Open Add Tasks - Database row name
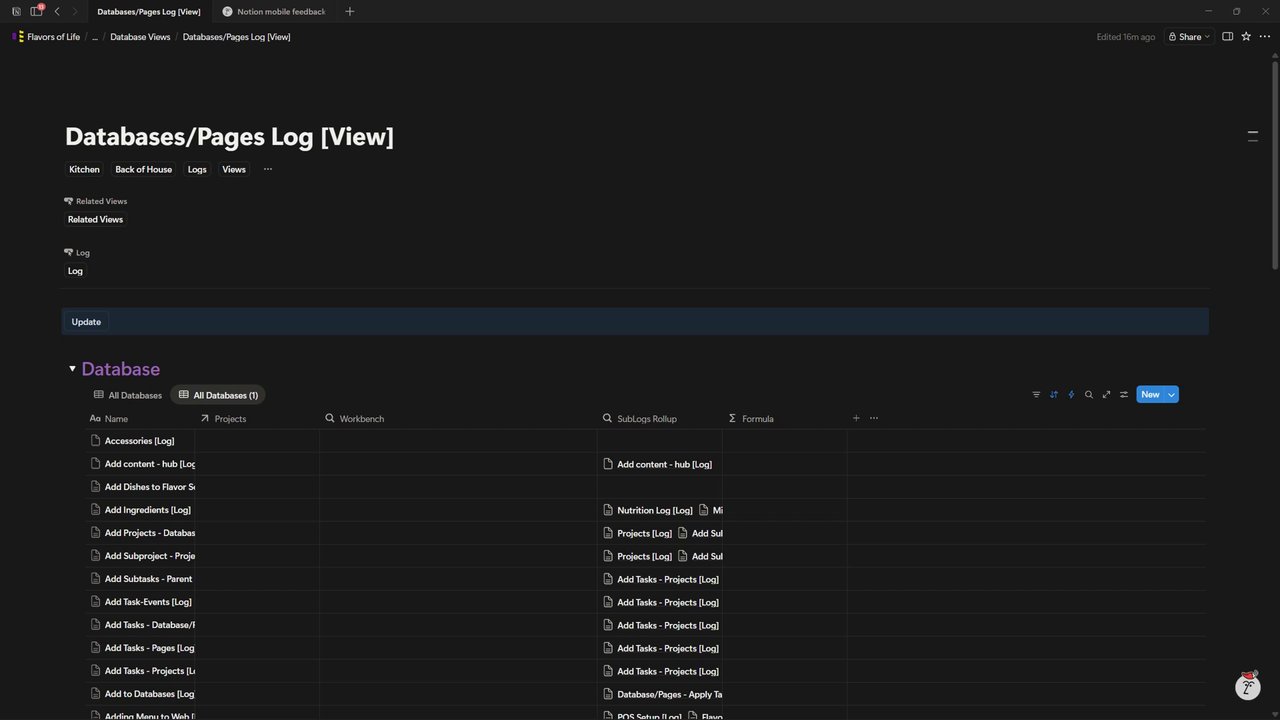 point(150,625)
